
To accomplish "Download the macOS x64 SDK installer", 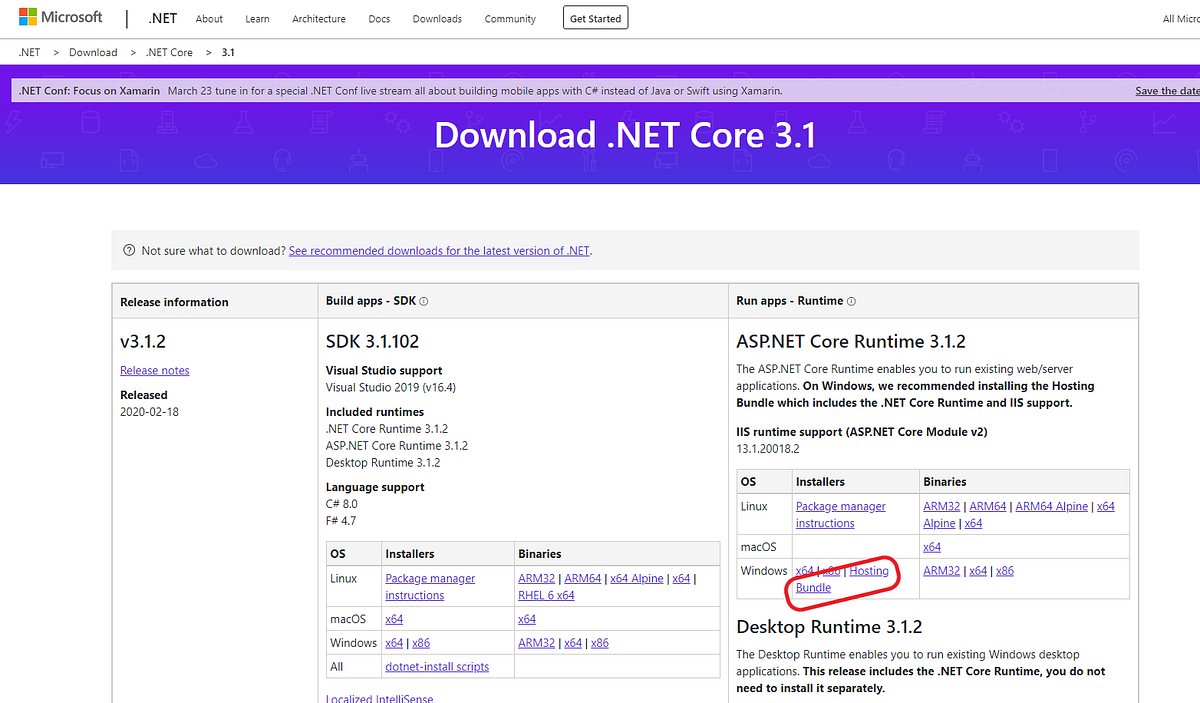I will click(x=394, y=618).
